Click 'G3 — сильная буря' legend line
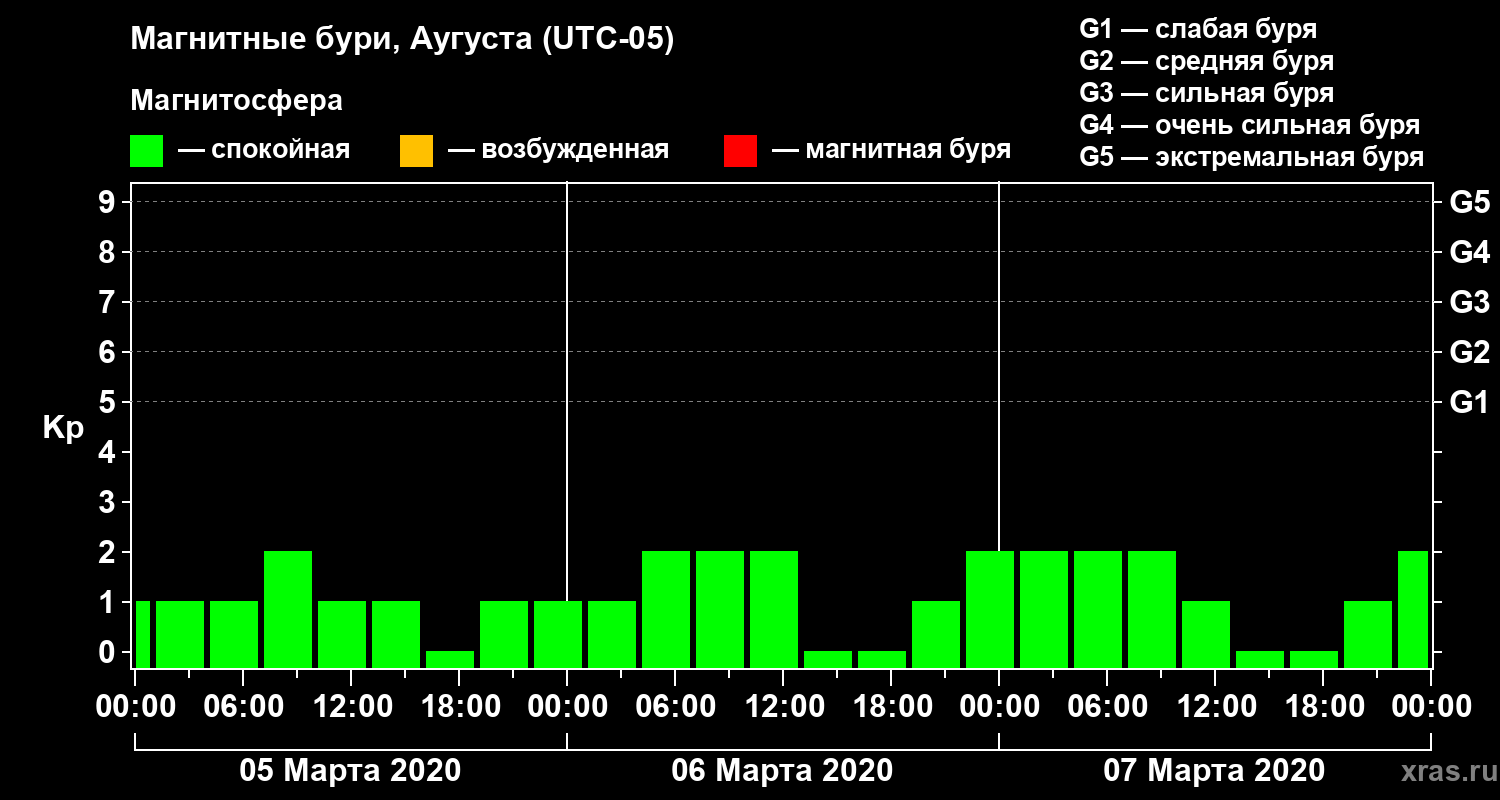This screenshot has width=1500, height=800. (1206, 93)
